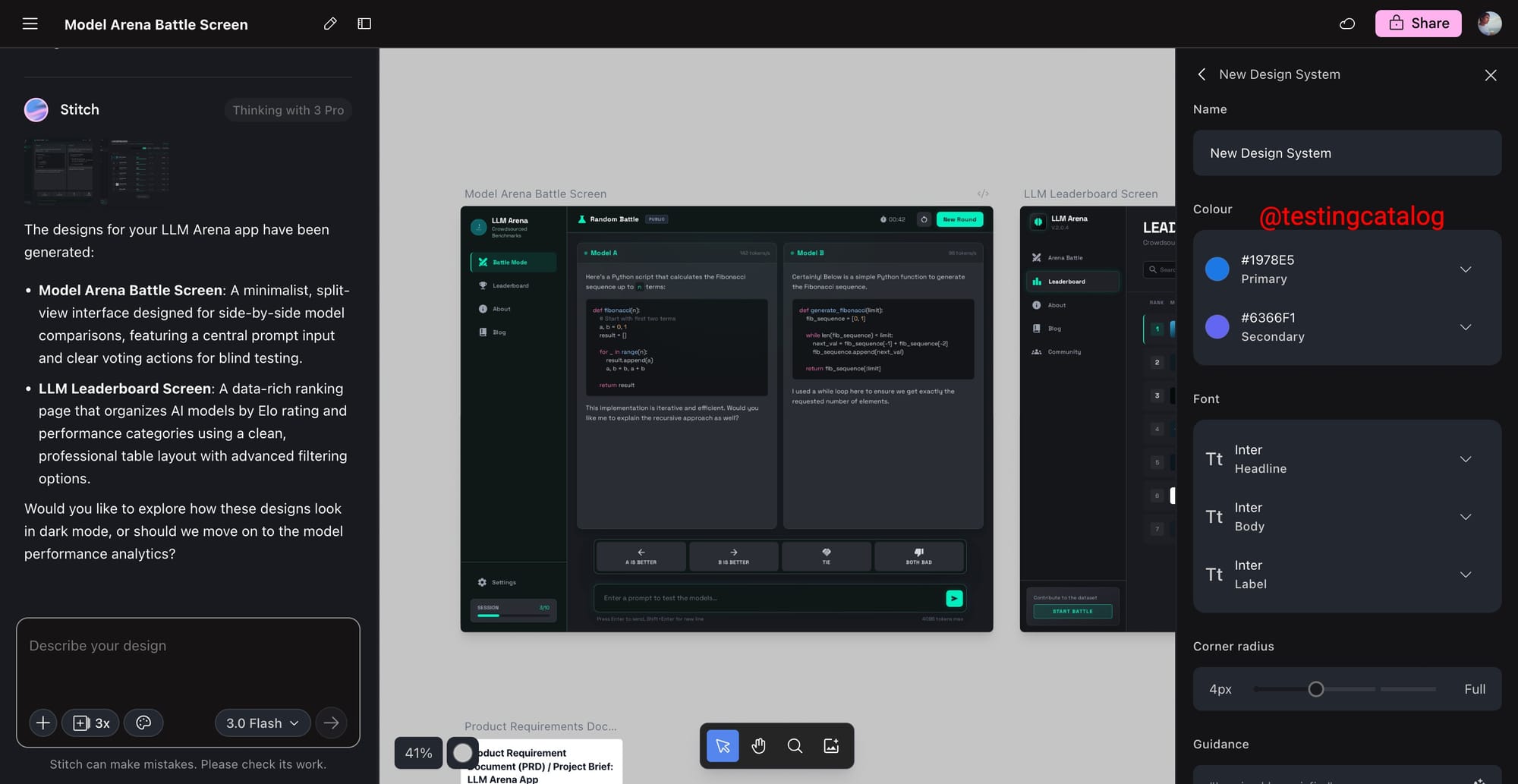Click the B IS BETTER vote button

tap(734, 556)
